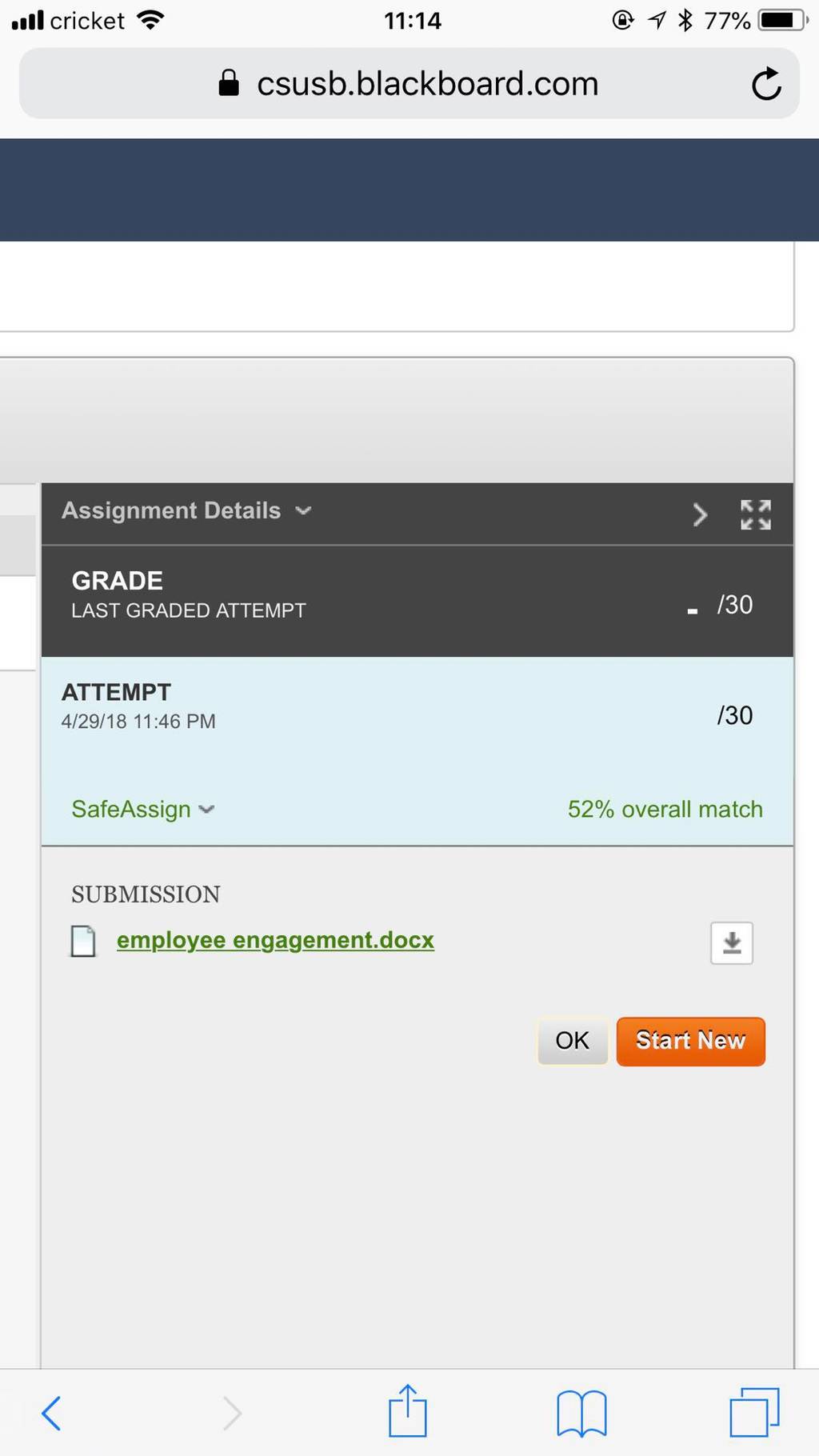Expand the SafeAssign section
Screen dimensions: 819x1456
(143, 809)
